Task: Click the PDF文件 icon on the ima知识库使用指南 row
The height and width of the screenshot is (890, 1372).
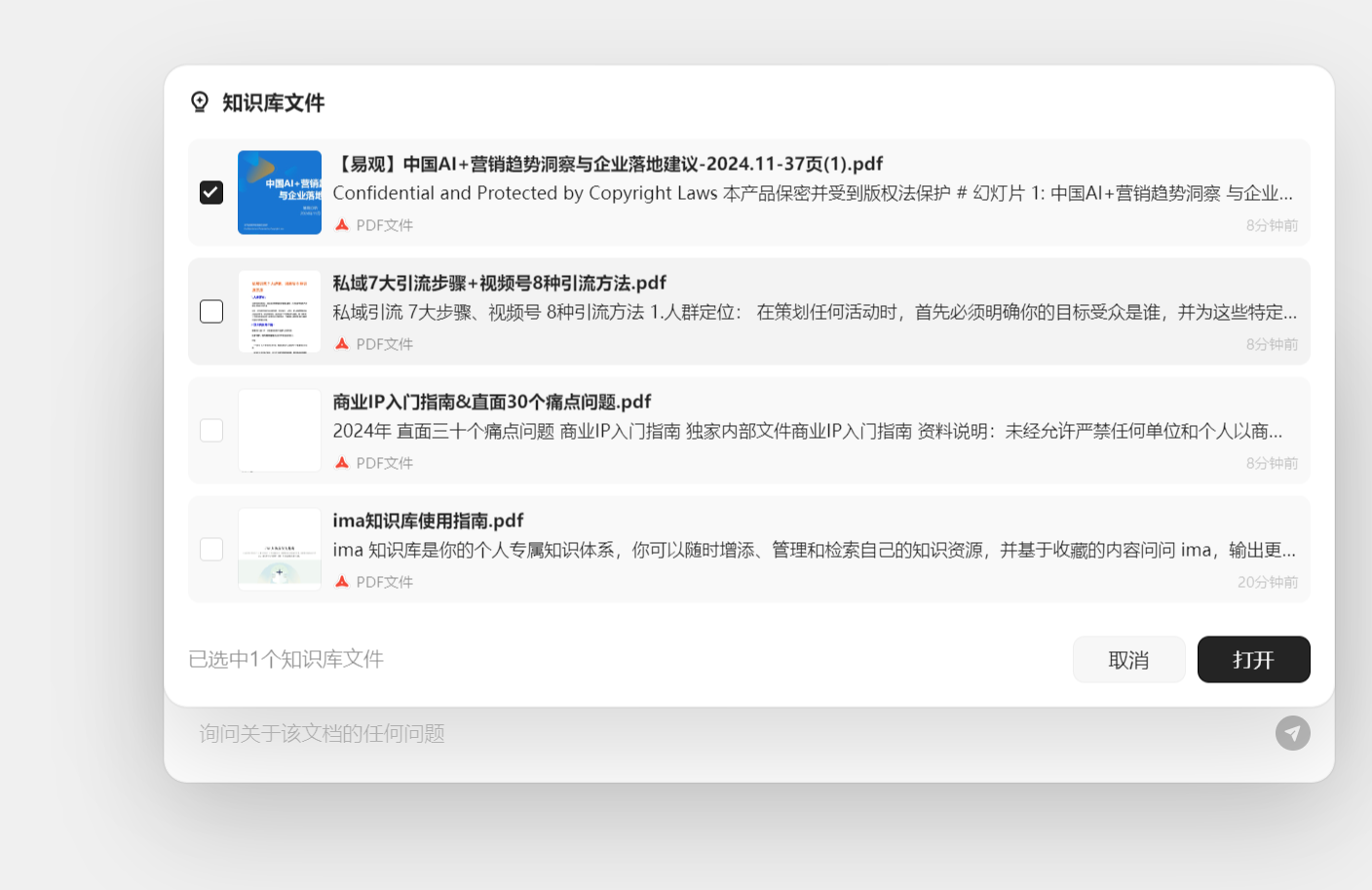Action: tap(342, 581)
